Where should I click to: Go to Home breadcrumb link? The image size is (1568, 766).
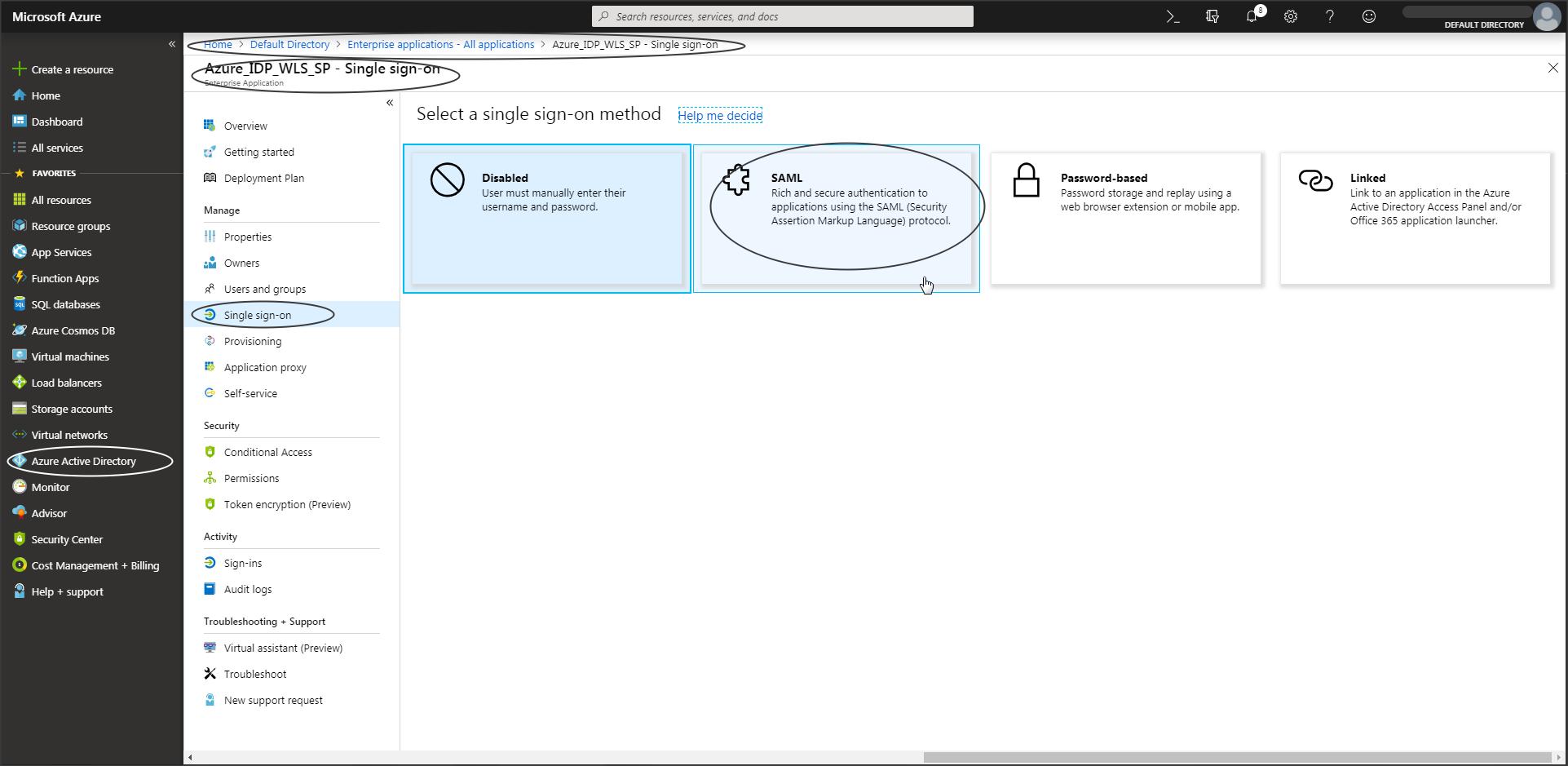(x=218, y=45)
